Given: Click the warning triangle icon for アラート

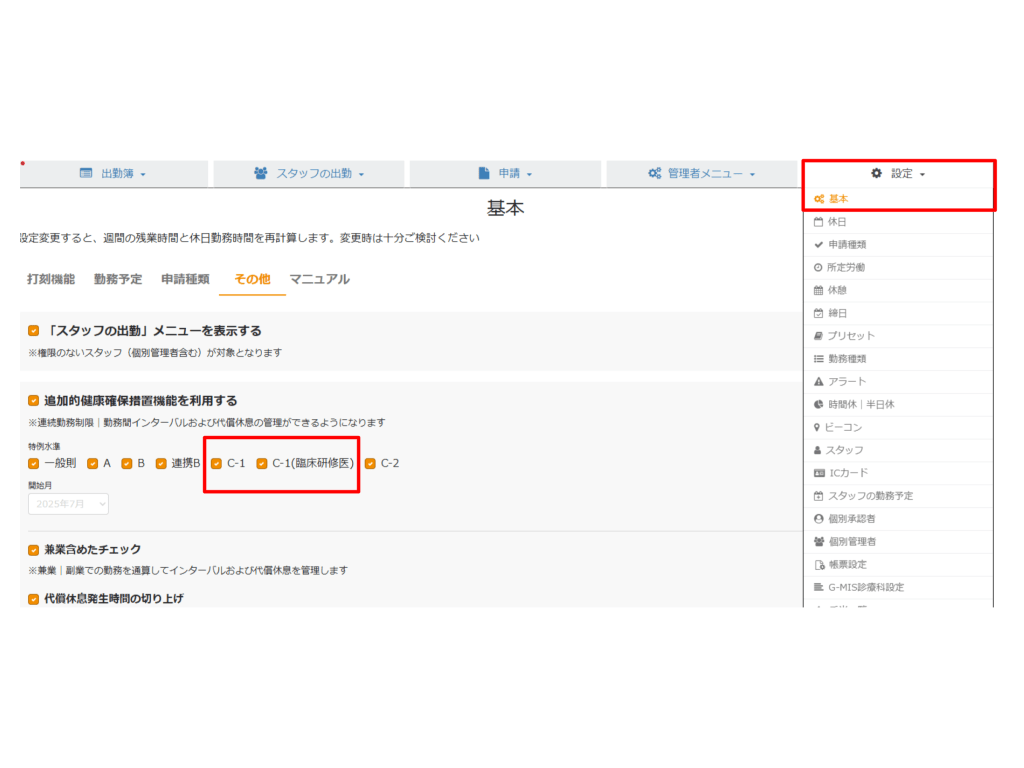Looking at the screenshot, I should click(x=819, y=382).
